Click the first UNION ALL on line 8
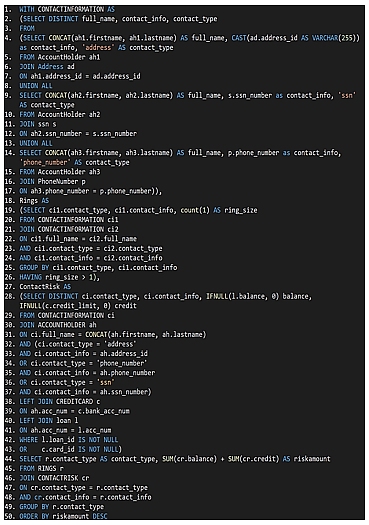 36,86
